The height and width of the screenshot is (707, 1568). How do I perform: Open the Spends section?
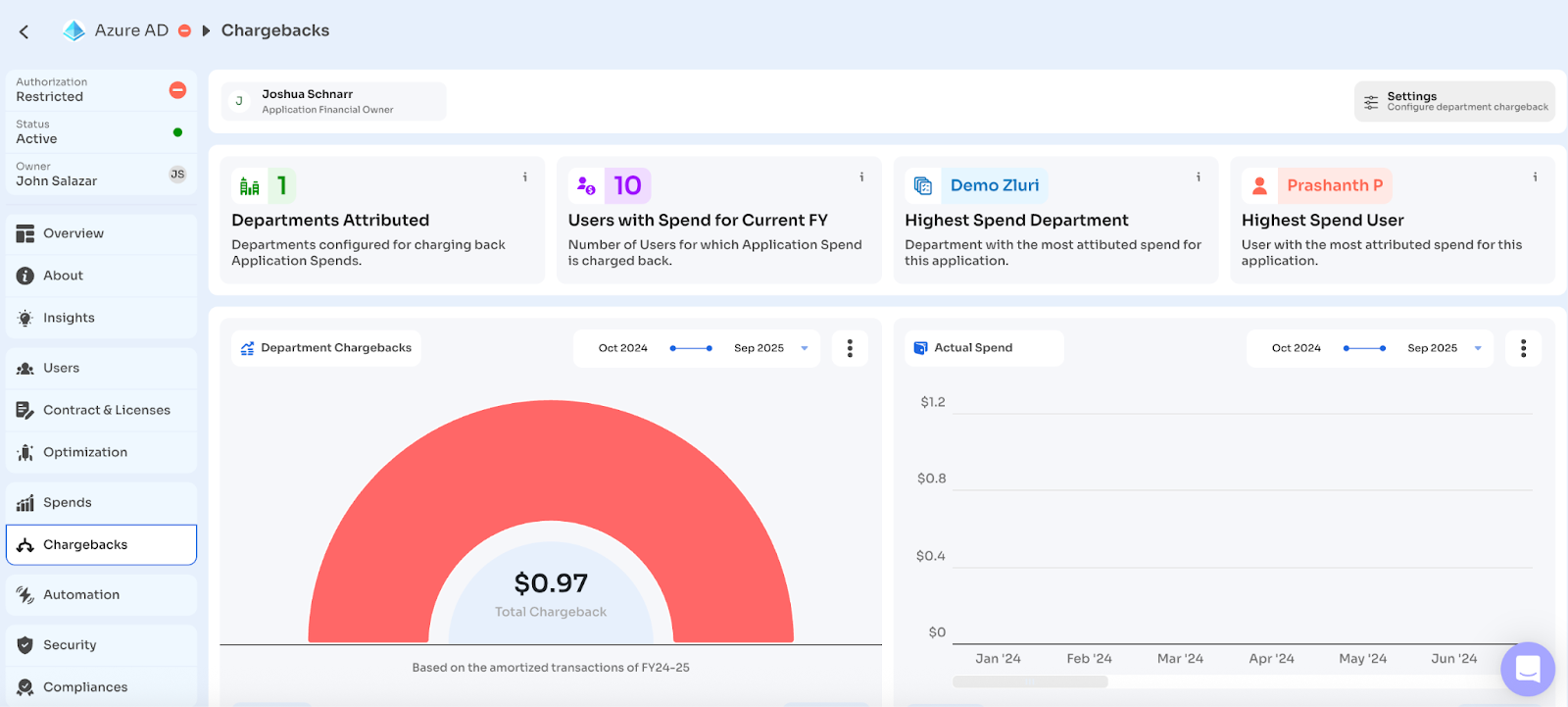(x=101, y=502)
